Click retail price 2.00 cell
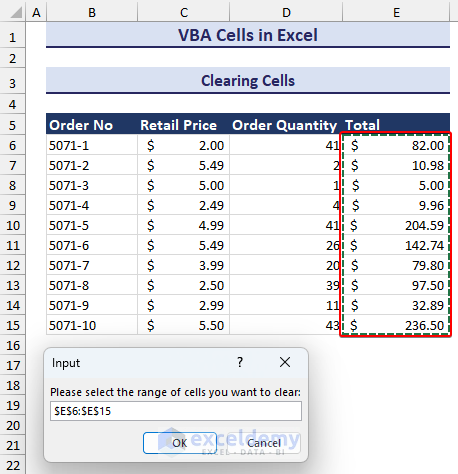This screenshot has width=458, height=474. pyautogui.click(x=183, y=145)
